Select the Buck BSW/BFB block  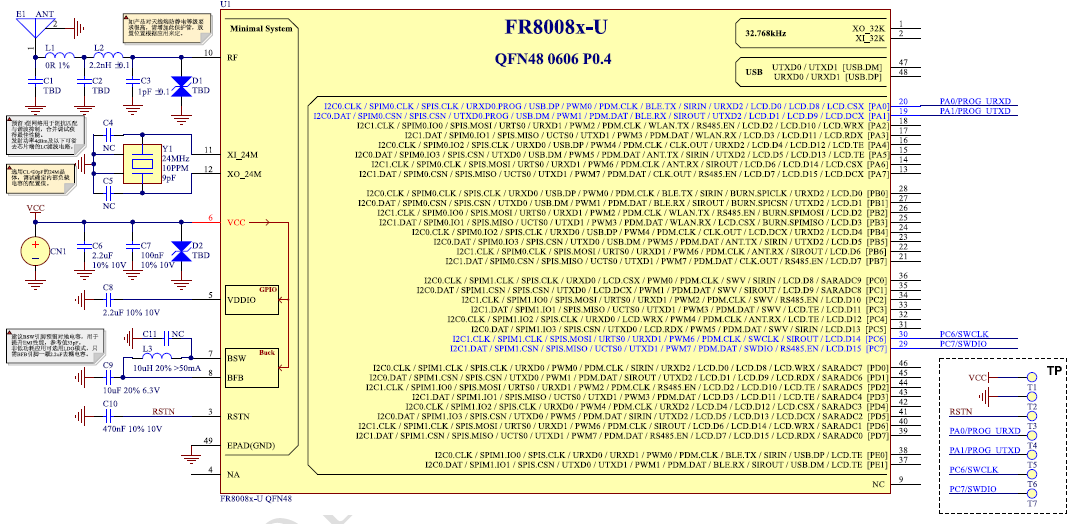[253, 367]
